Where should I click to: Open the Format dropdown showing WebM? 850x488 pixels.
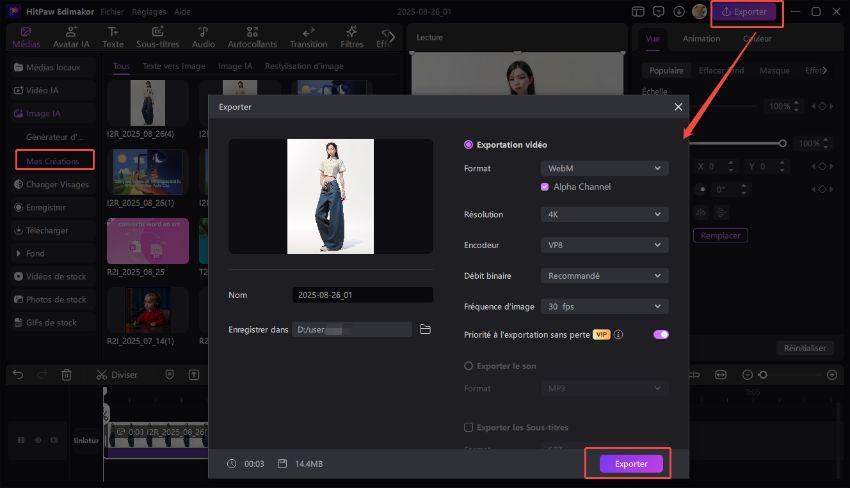point(603,168)
